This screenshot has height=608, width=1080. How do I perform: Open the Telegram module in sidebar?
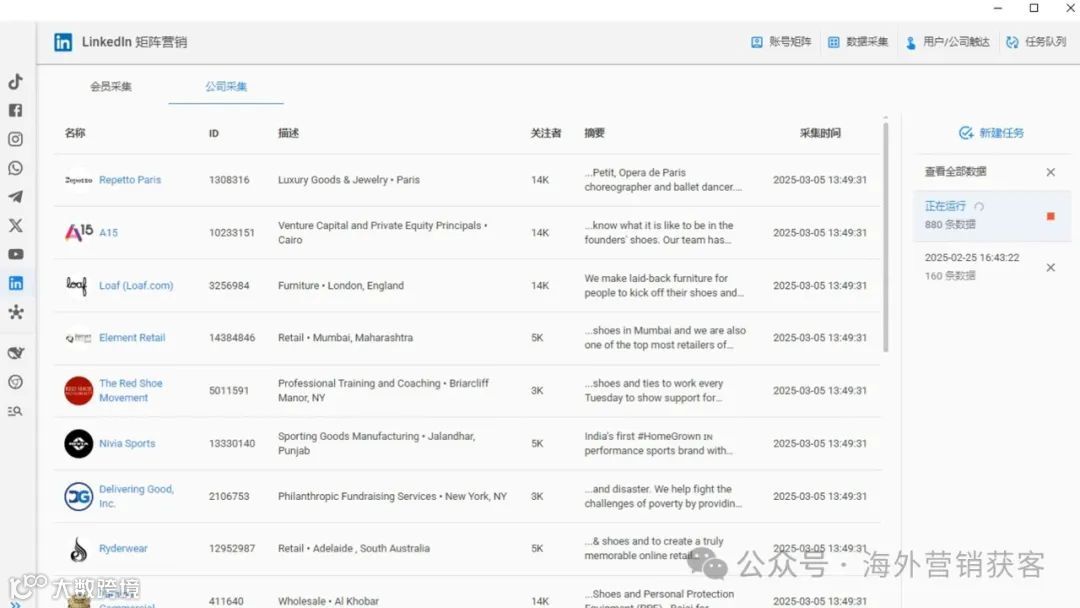tap(15, 197)
